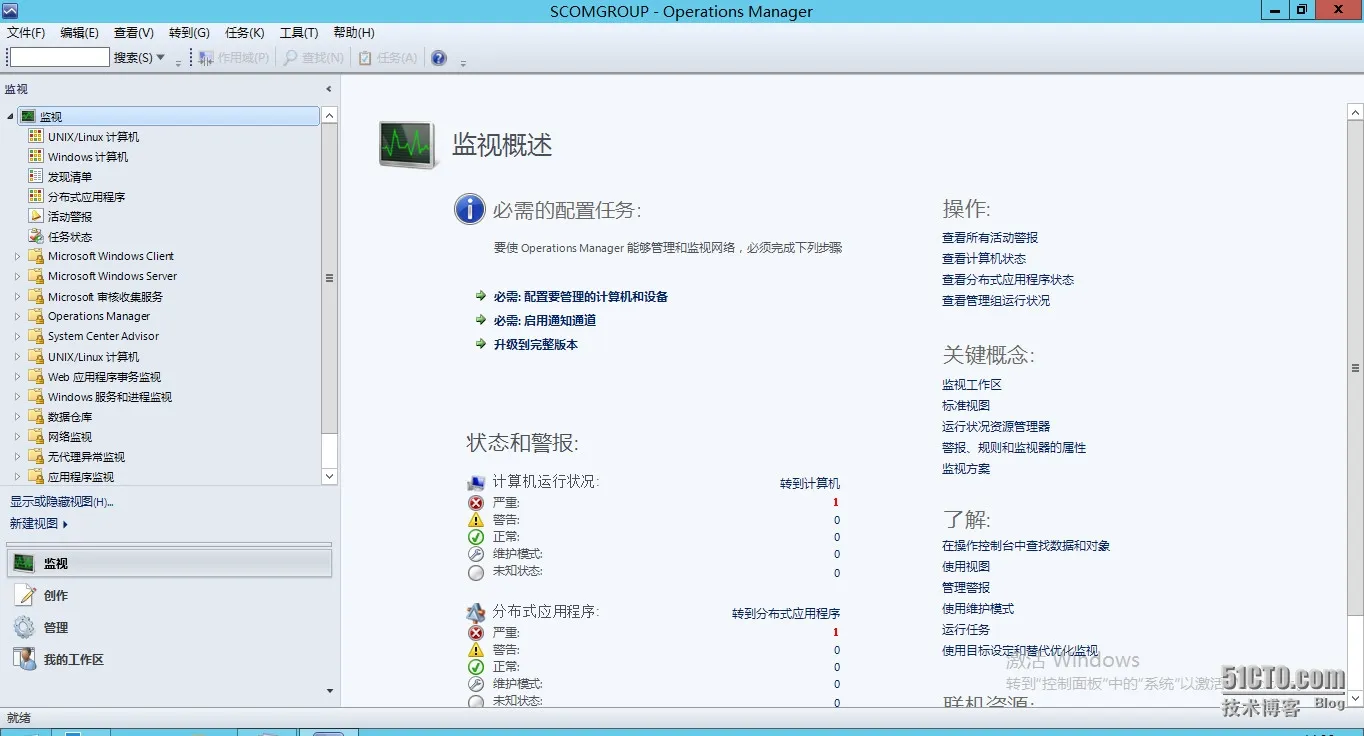Click the yellow 警告 icon under 计算机运行状况

(476, 520)
